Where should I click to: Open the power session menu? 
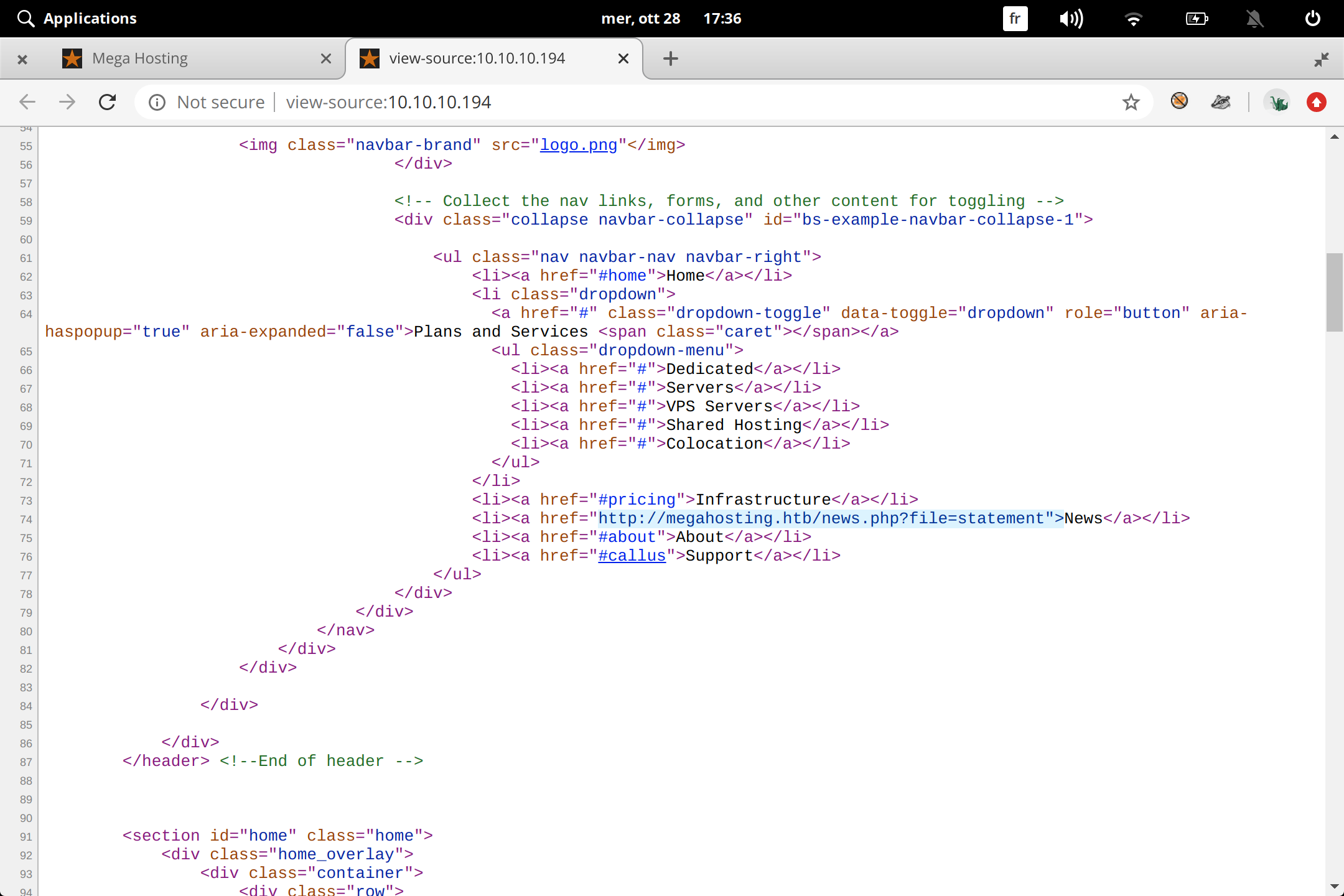point(1313,18)
